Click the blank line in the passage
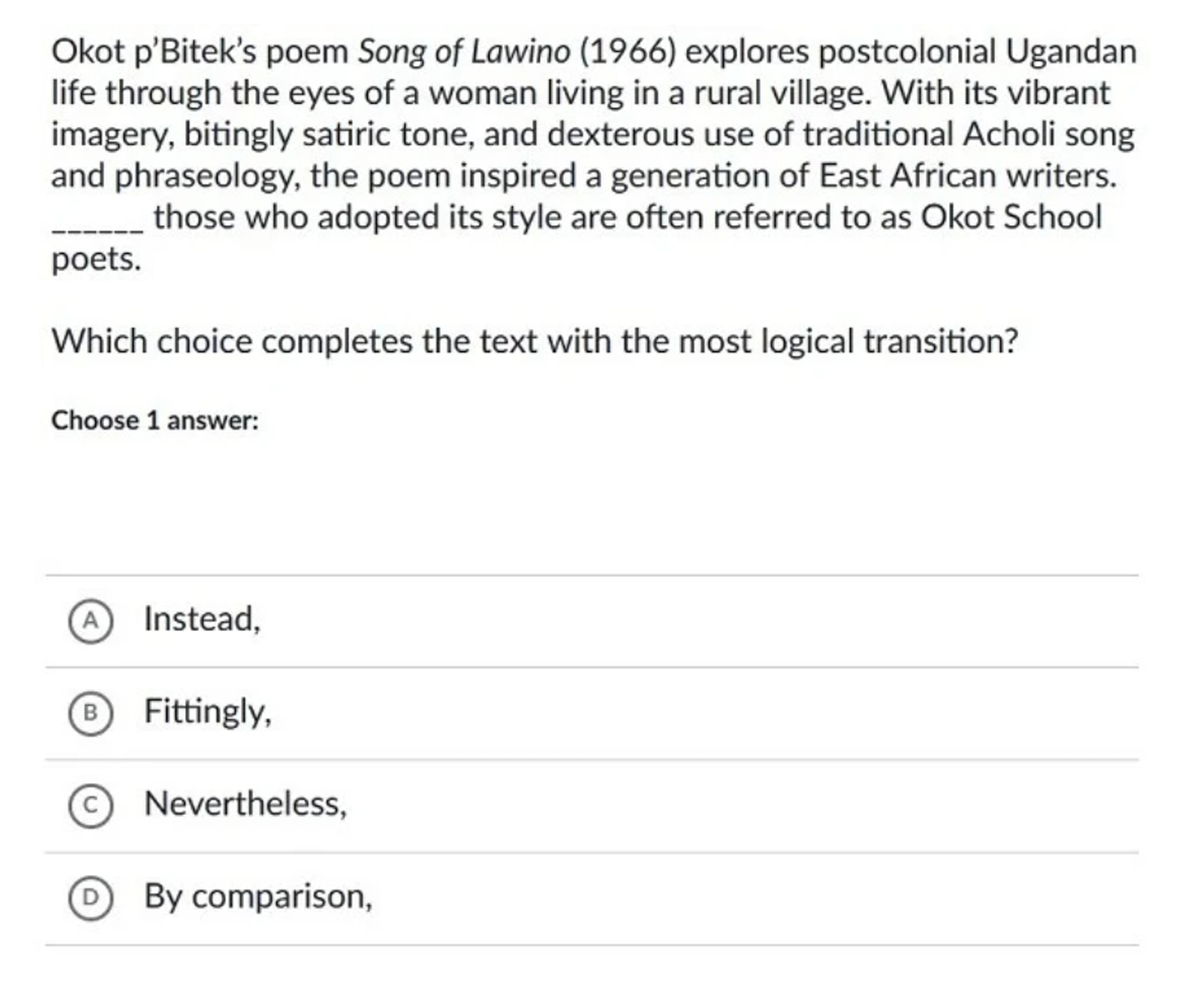The height and width of the screenshot is (981, 1204). pyautogui.click(x=96, y=229)
